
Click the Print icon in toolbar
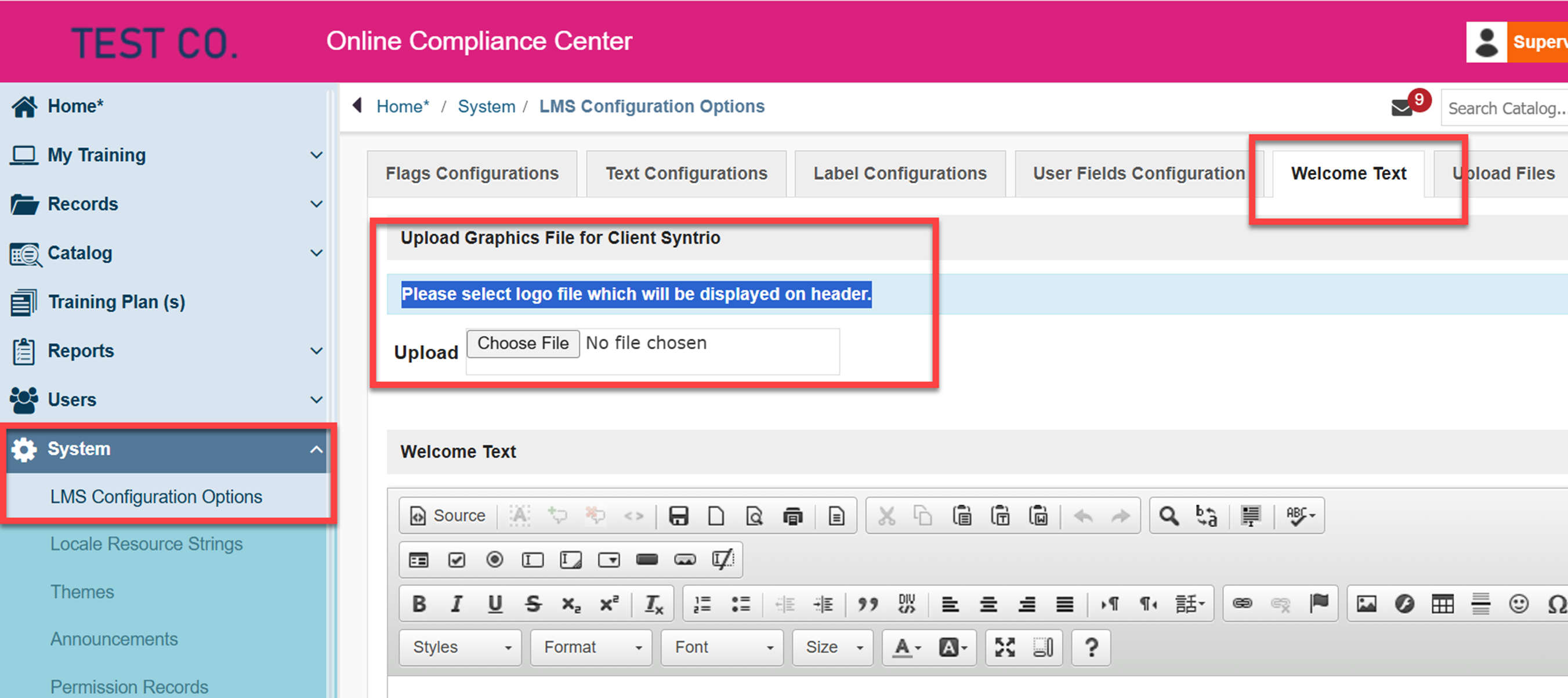(792, 516)
